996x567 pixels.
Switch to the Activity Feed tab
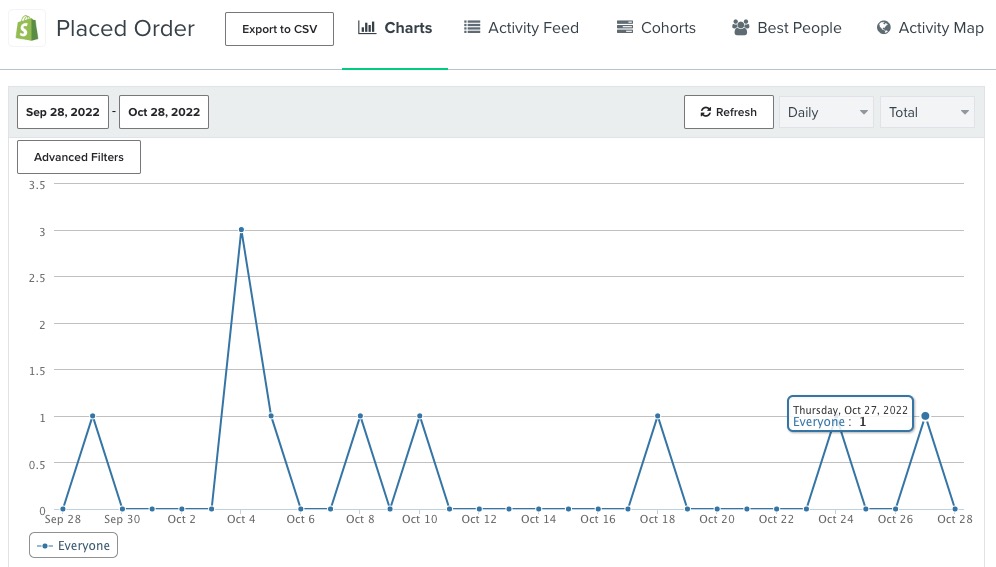(532, 28)
